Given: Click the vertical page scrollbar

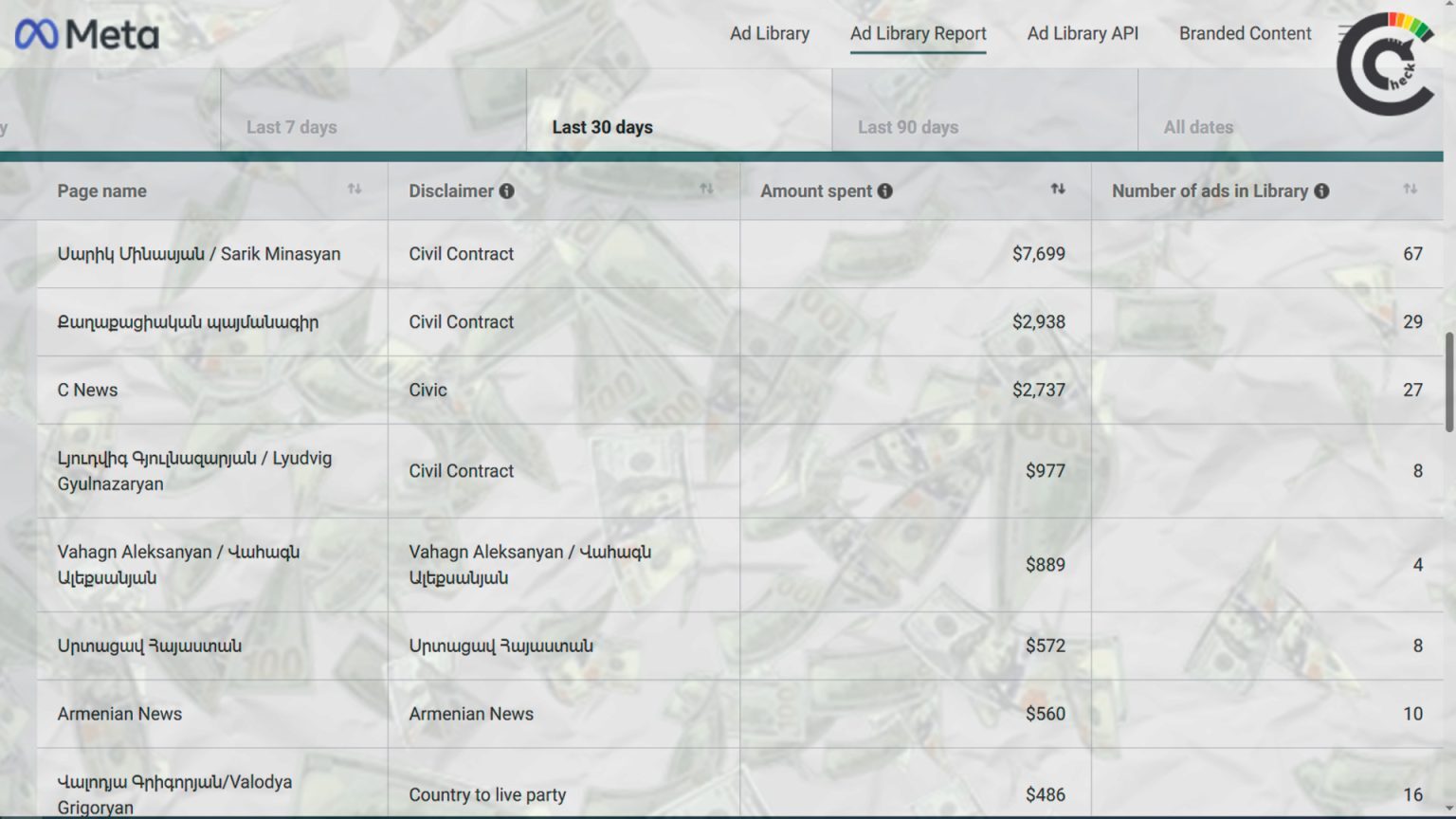Looking at the screenshot, I should pos(1448,381).
